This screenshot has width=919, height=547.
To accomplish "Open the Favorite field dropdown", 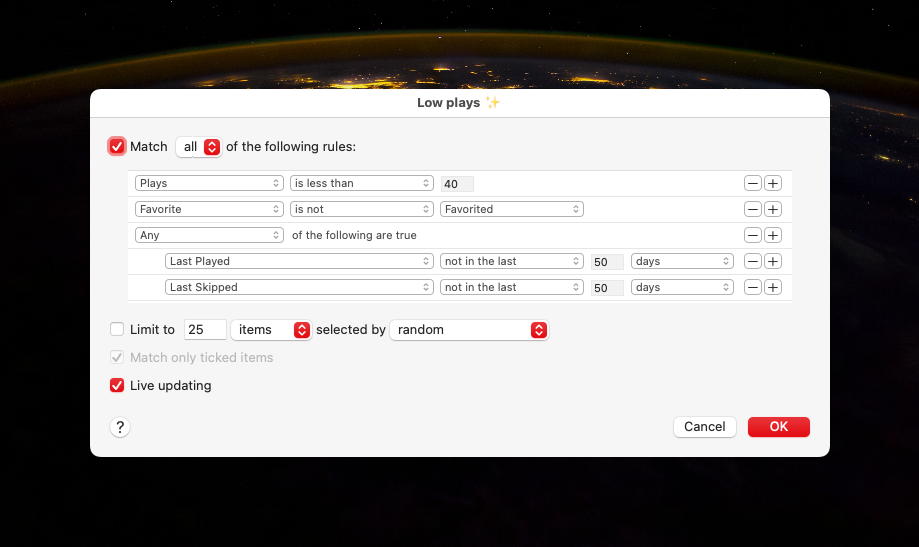I will (x=209, y=209).
